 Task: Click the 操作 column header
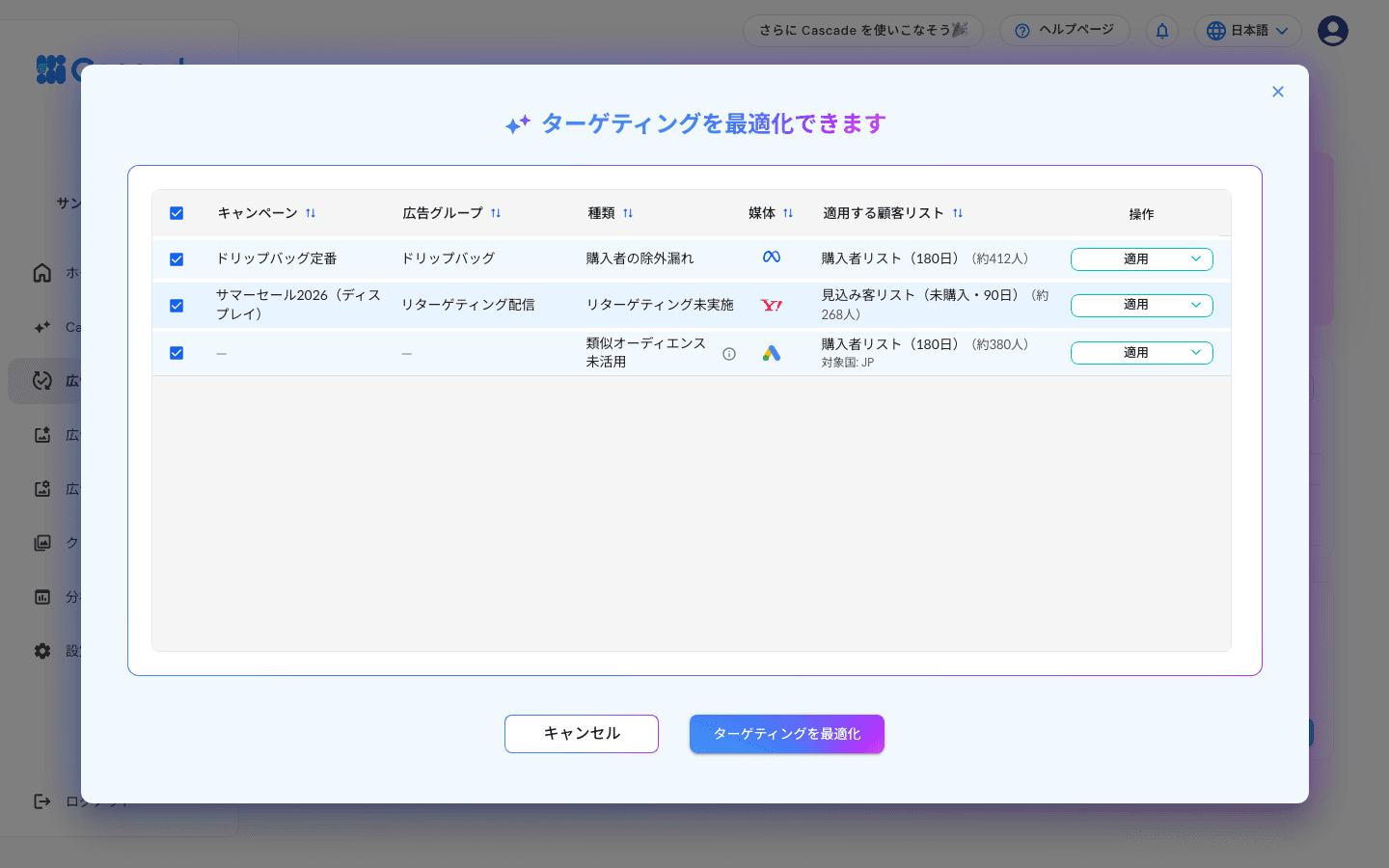tap(1141, 214)
